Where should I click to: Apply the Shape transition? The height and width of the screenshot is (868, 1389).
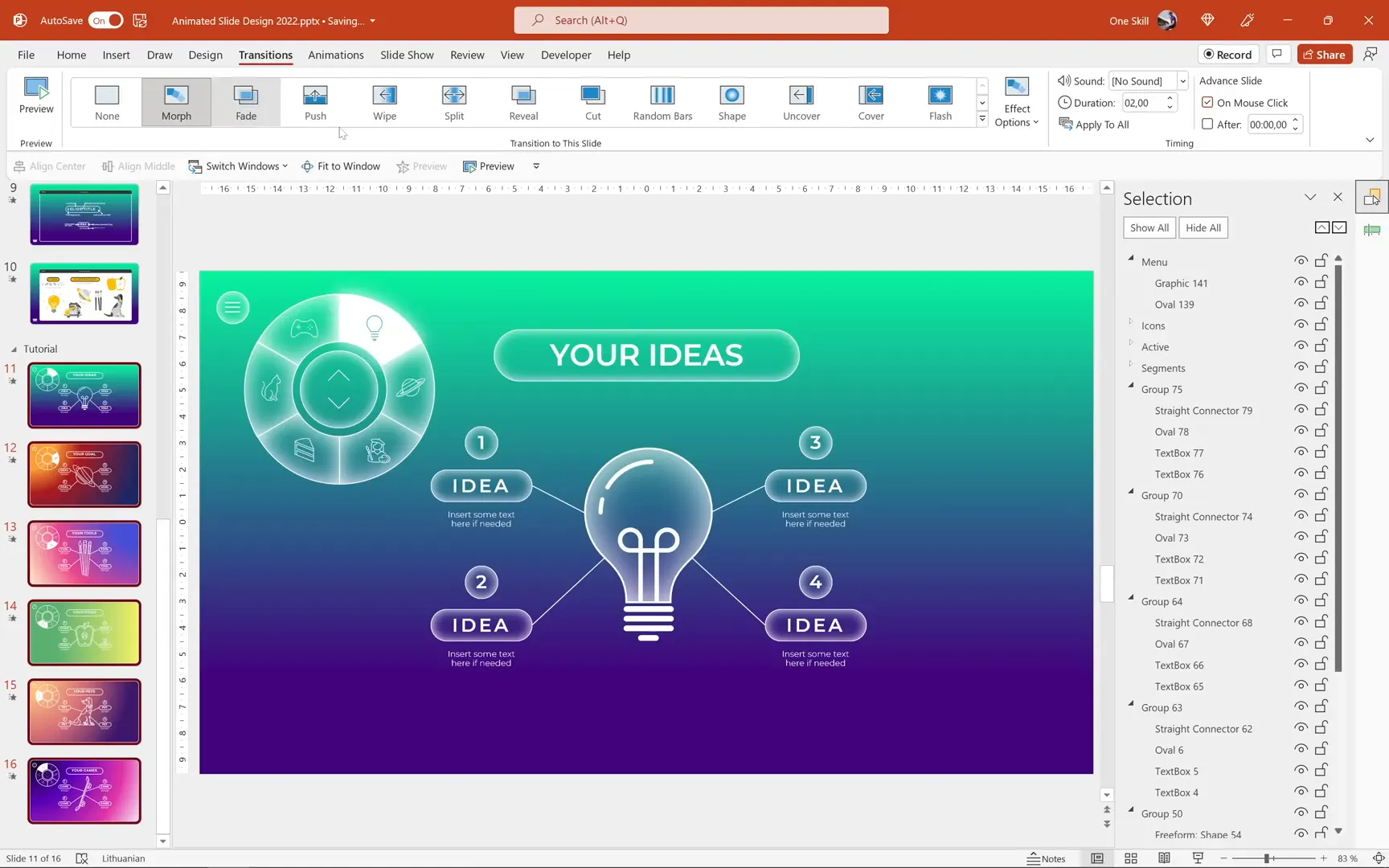(x=731, y=102)
